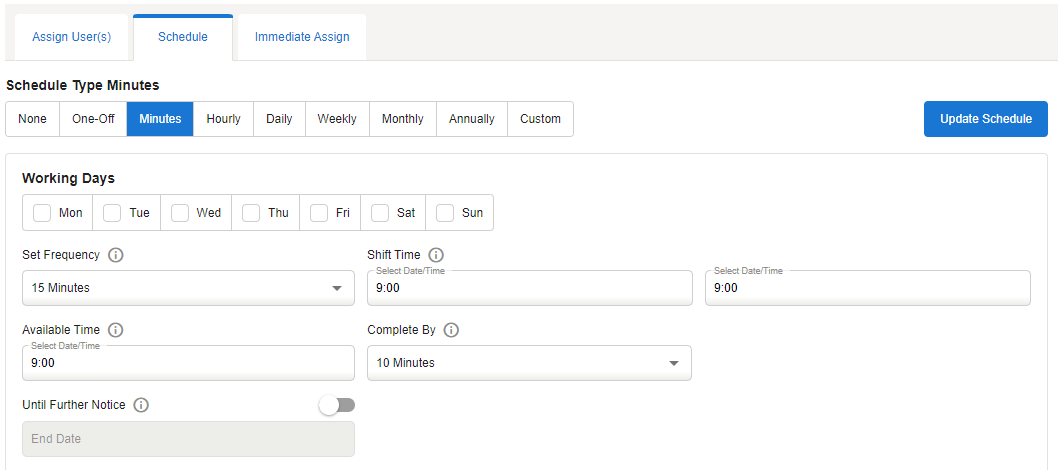Image resolution: width=1059 pixels, height=470 pixels.
Task: Select the Hourly schedule type
Action: [223, 119]
